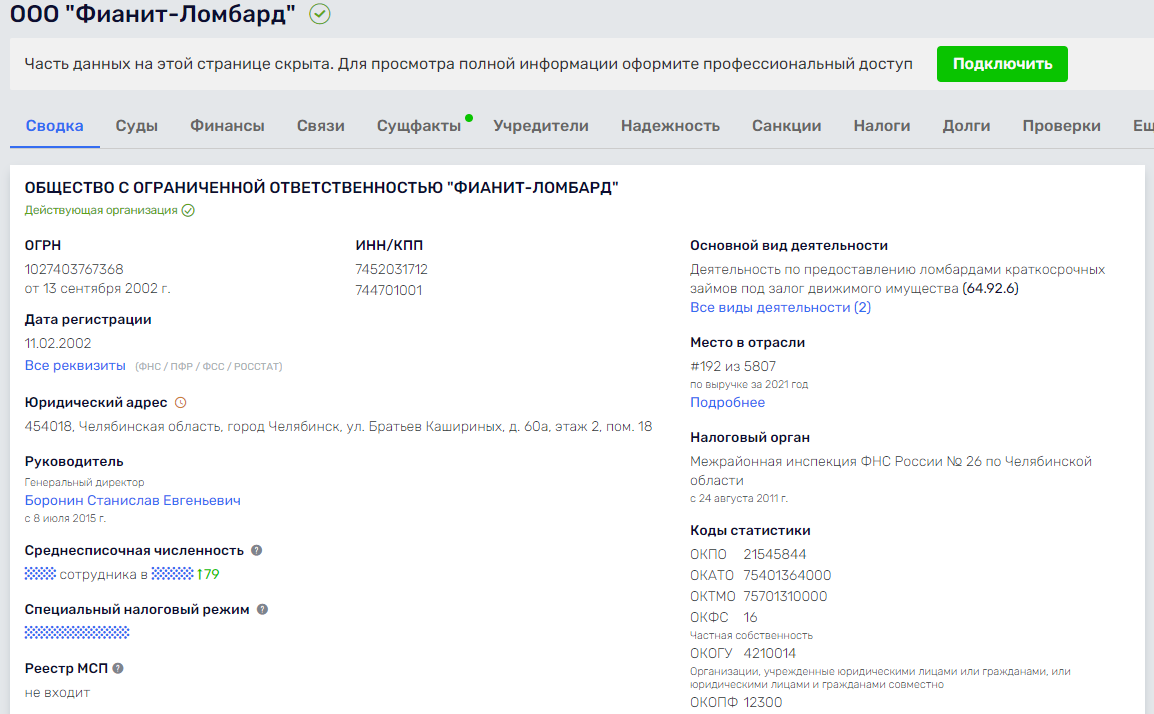Screen dimensions: 1154x714
Task: Click the clock history icon beside Юридический адрес
Action: tap(180, 403)
